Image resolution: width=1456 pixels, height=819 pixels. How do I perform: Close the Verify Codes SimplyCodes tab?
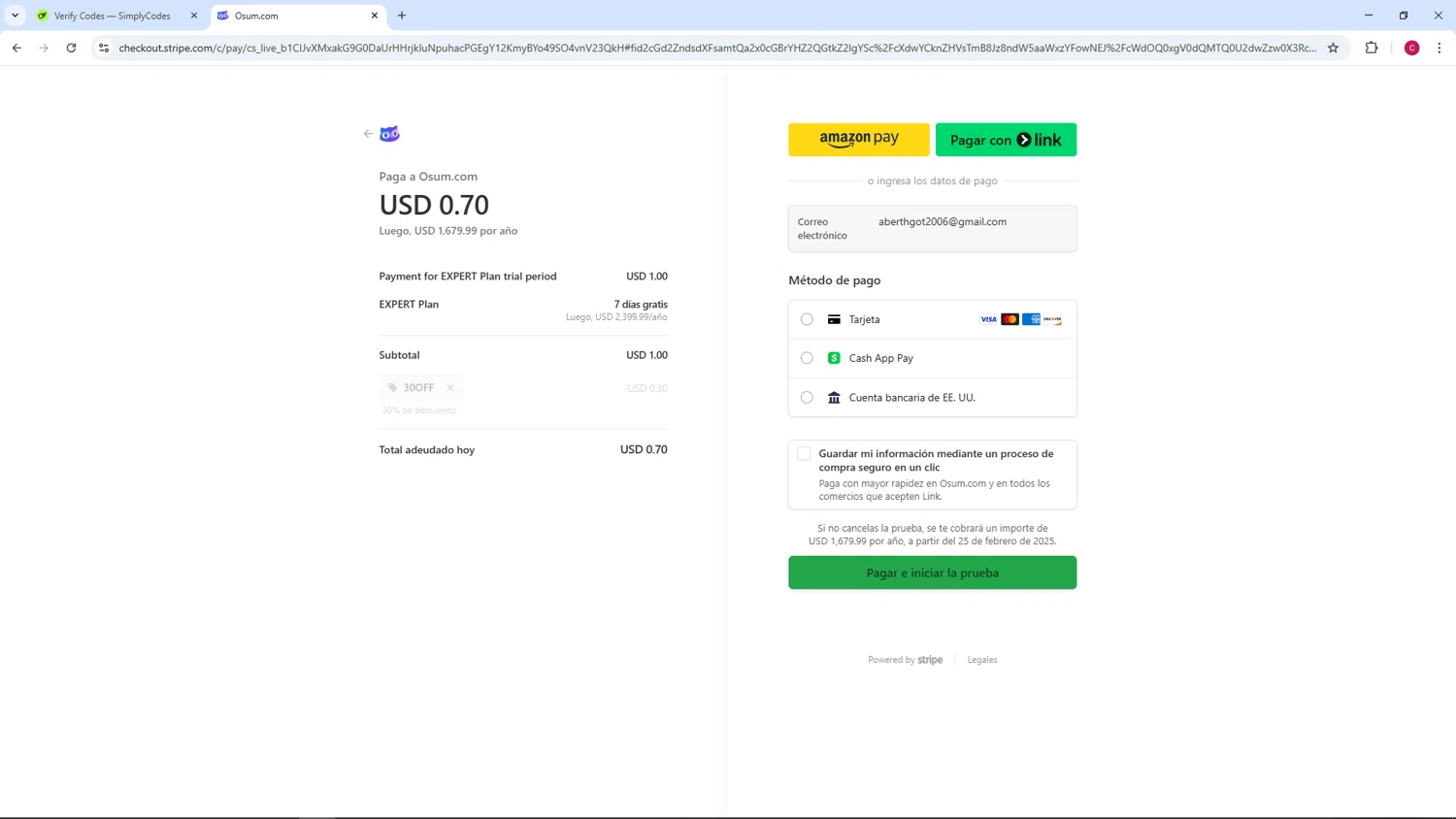click(193, 16)
